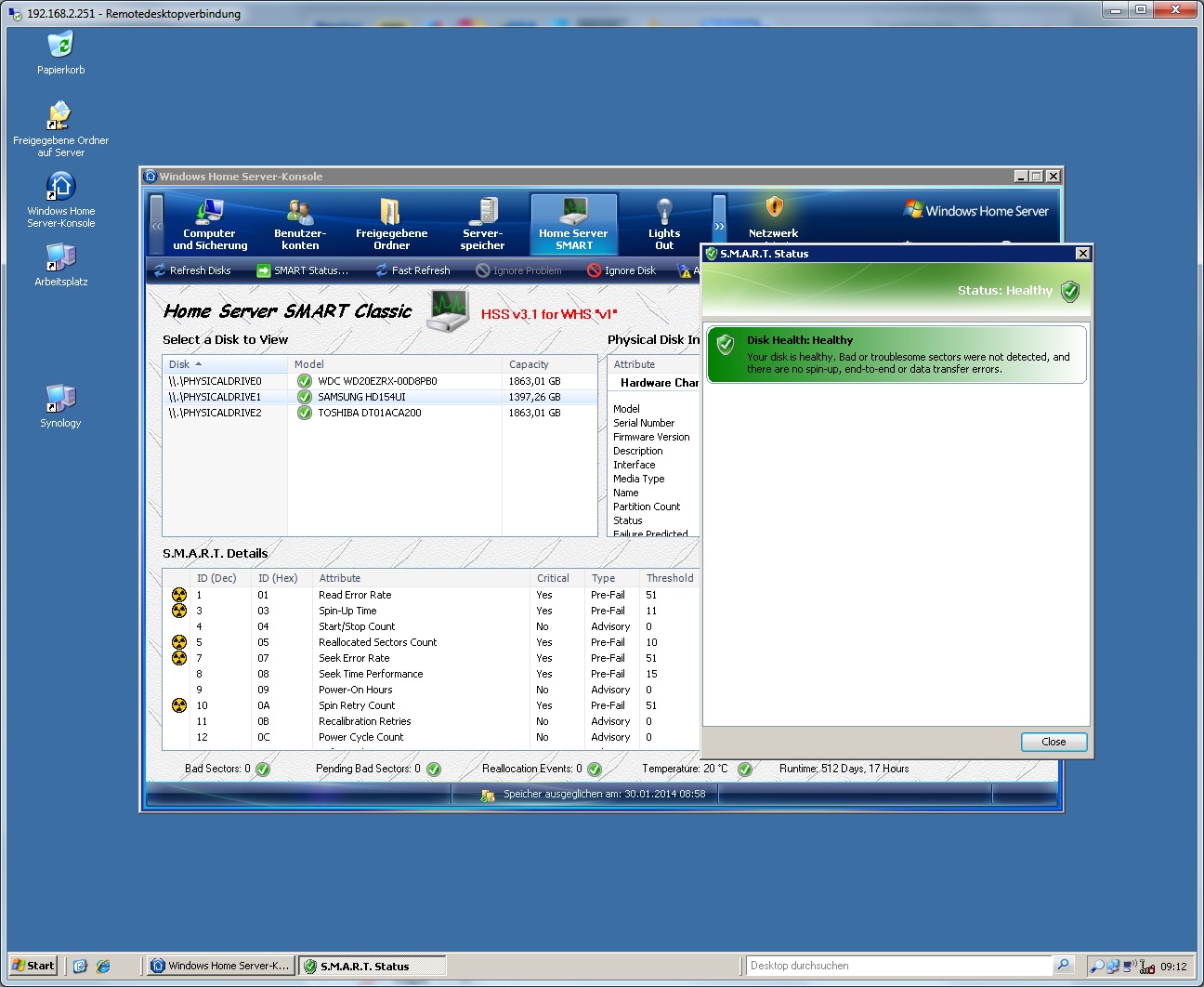Click critical icon for Spin-Up Time
The width and height of the screenshot is (1204, 987).
coord(179,611)
